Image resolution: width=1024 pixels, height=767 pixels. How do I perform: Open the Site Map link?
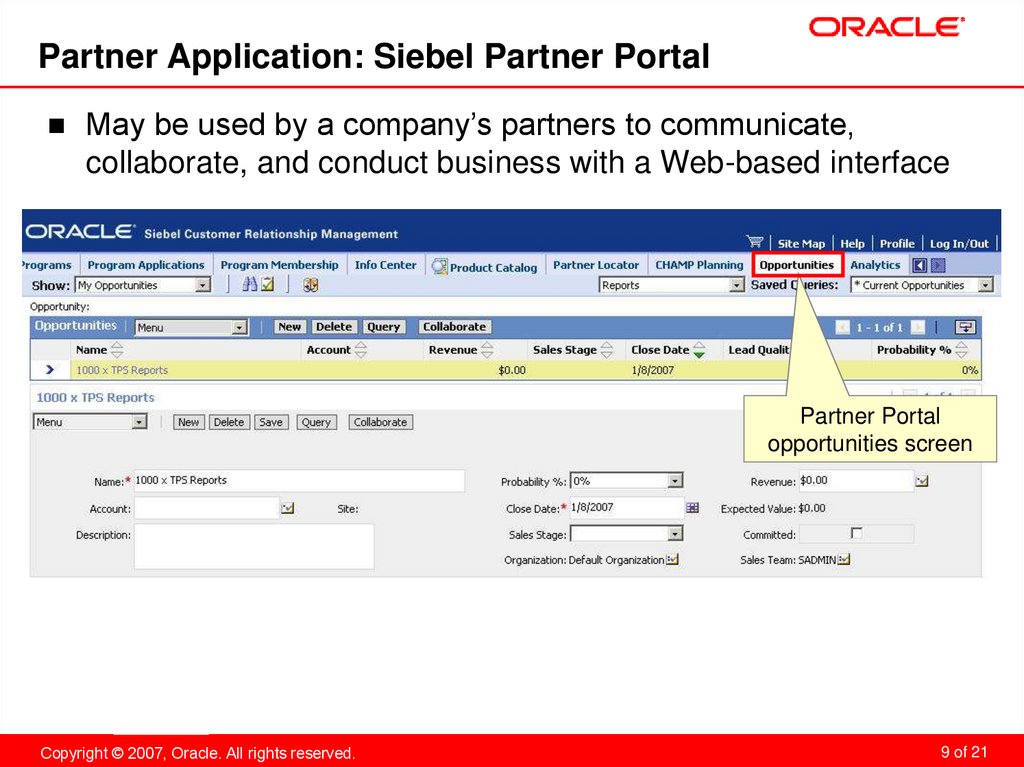[801, 243]
